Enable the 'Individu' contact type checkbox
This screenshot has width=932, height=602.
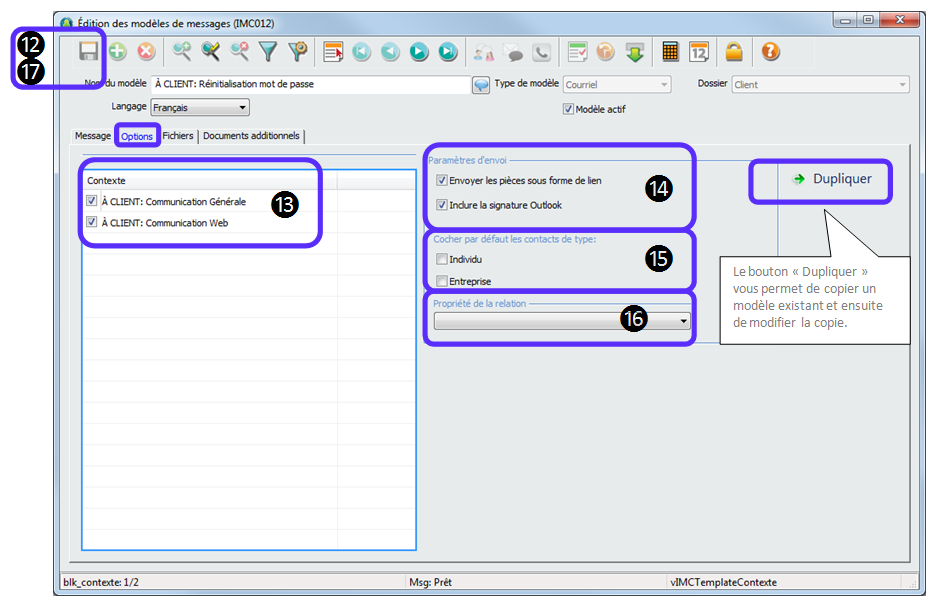click(442, 259)
